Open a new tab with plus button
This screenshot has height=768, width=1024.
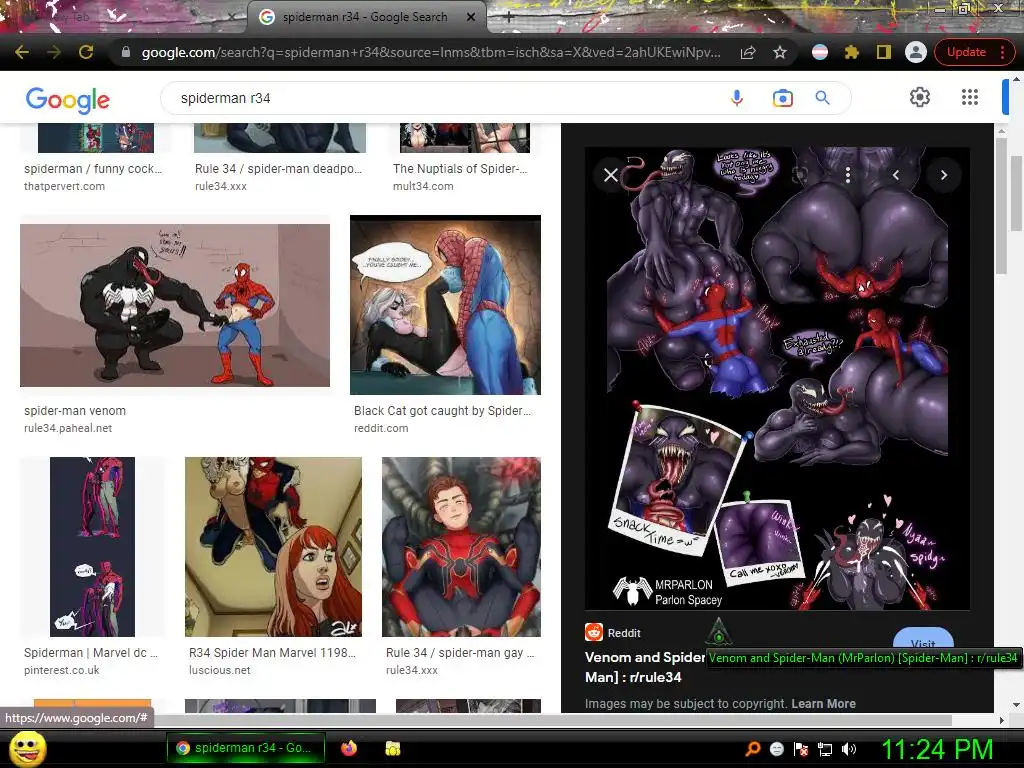[x=509, y=18]
